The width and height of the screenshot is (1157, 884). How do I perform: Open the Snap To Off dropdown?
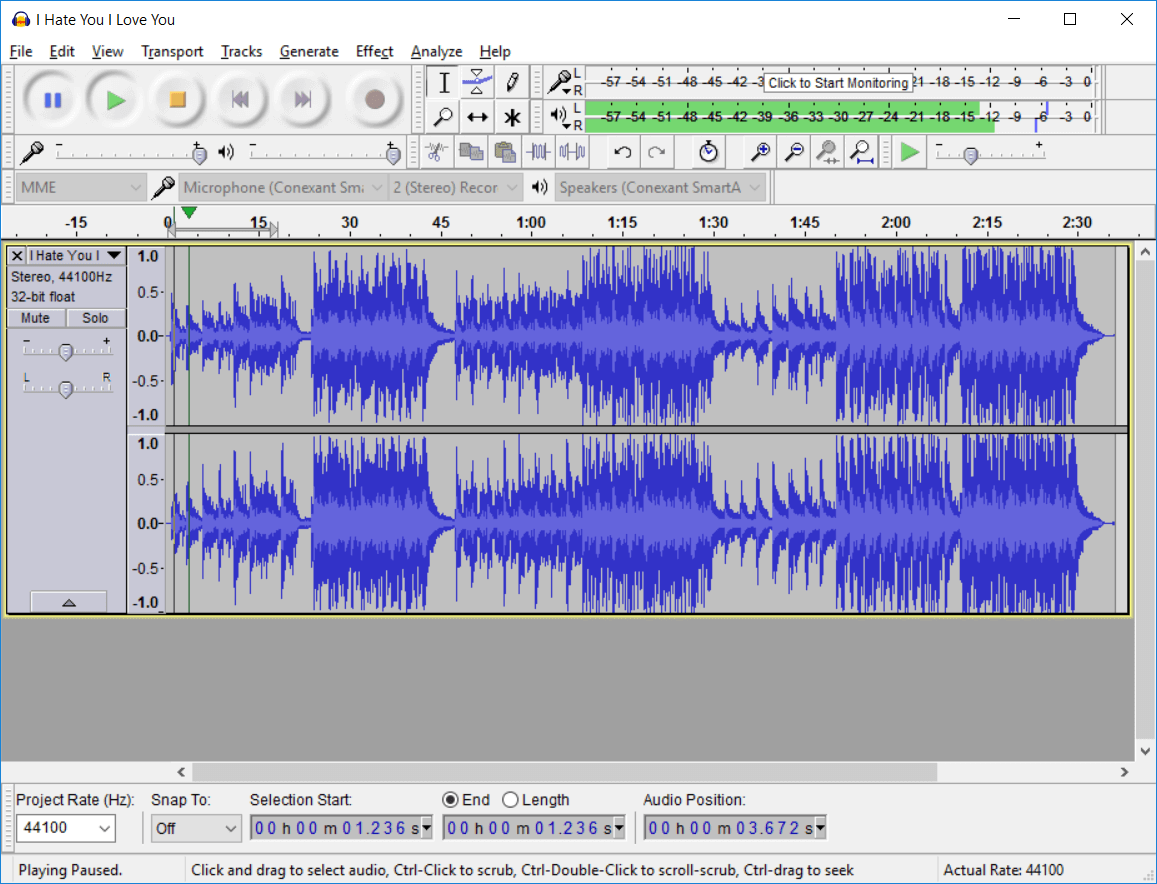click(x=196, y=828)
